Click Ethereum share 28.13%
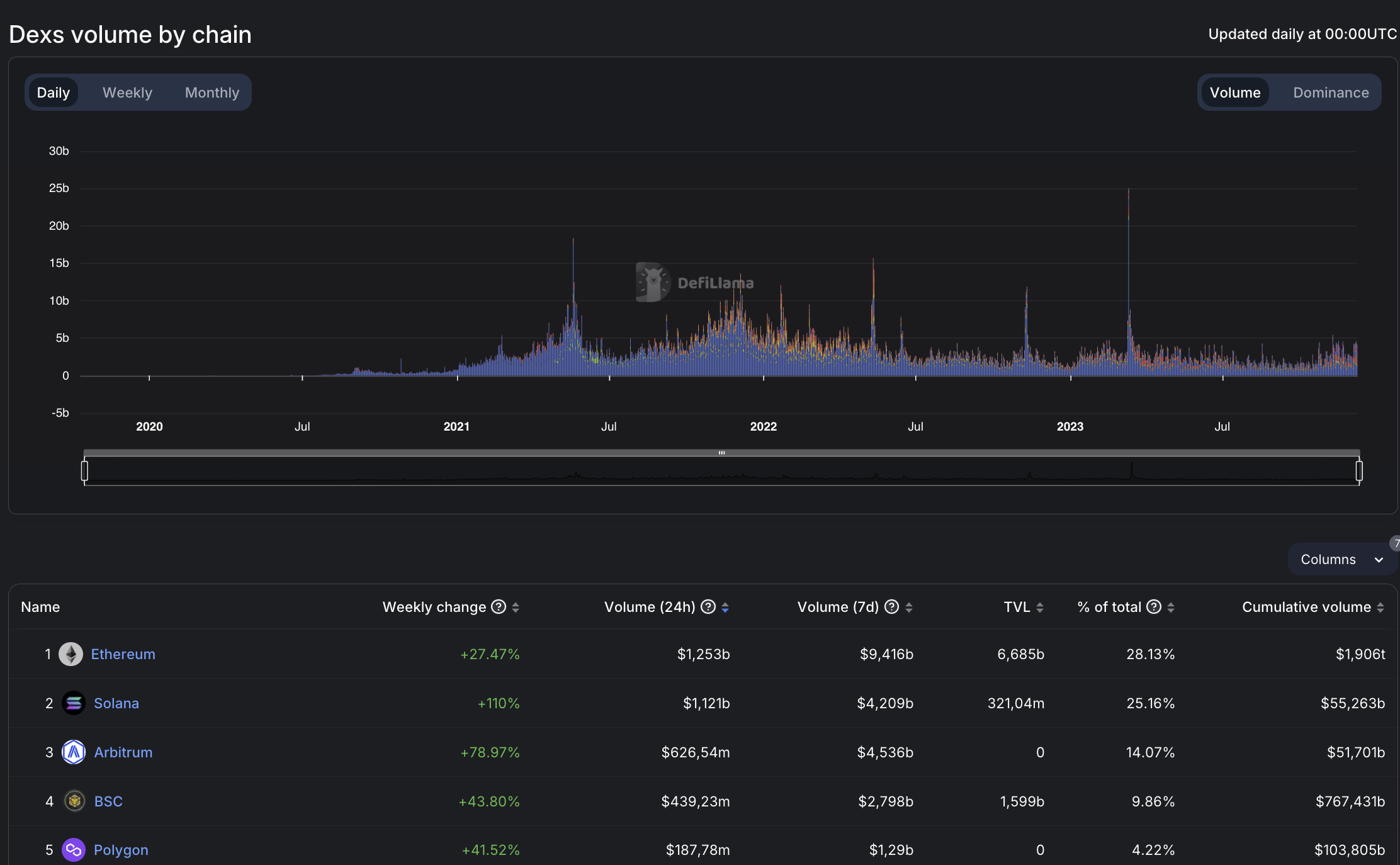1400x865 pixels. (x=1151, y=654)
